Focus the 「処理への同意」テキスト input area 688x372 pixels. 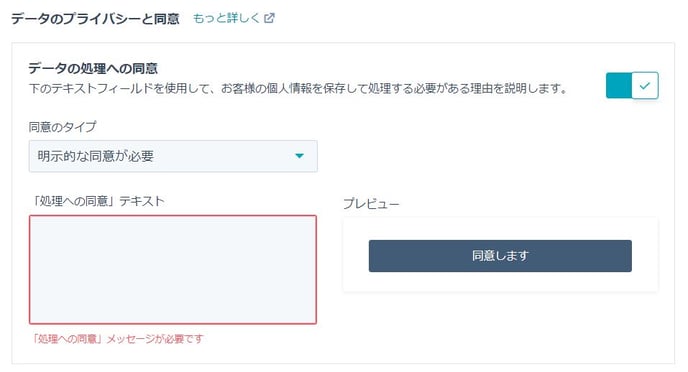click(x=173, y=270)
